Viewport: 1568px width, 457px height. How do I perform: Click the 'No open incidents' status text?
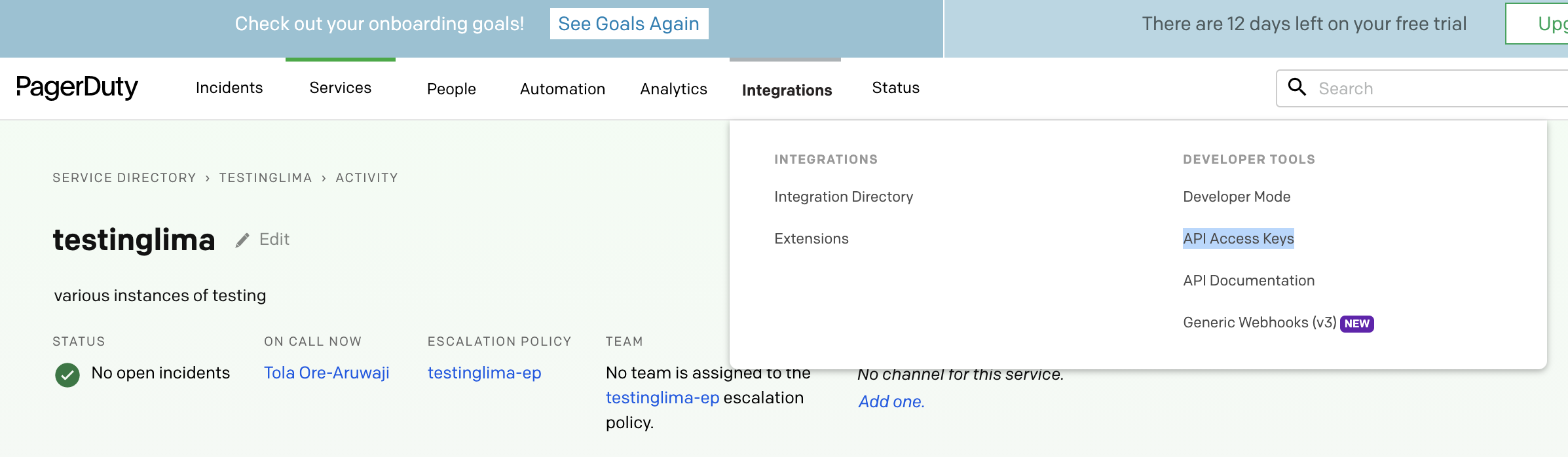coord(160,373)
